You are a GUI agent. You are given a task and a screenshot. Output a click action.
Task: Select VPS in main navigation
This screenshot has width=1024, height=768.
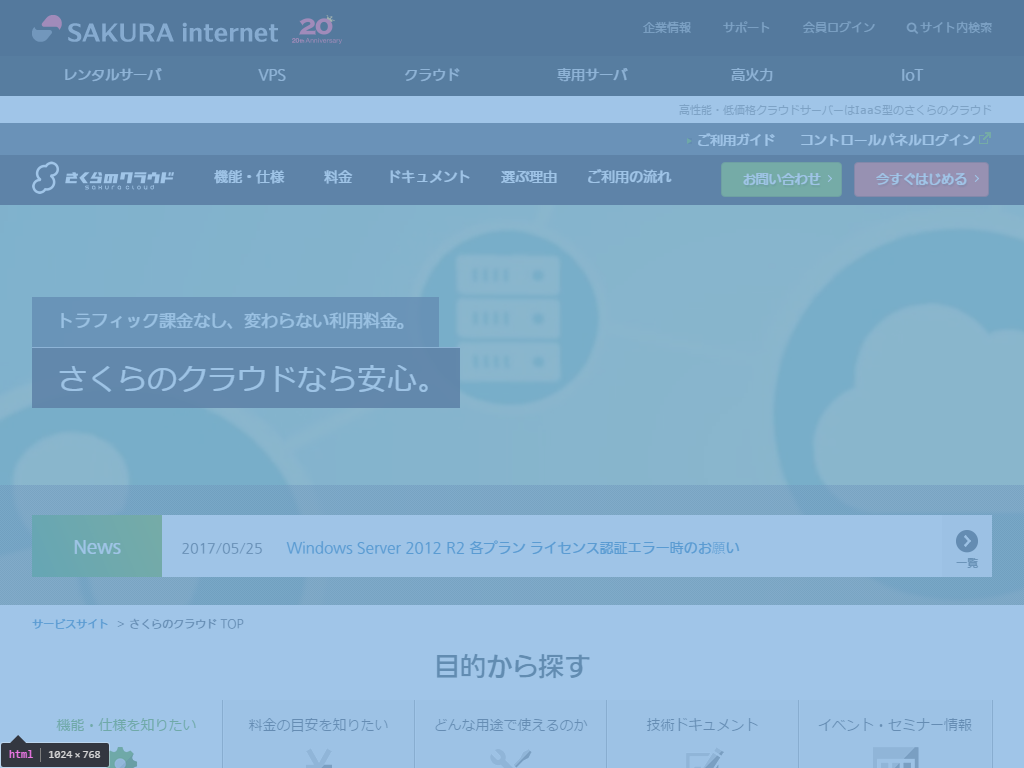point(272,75)
